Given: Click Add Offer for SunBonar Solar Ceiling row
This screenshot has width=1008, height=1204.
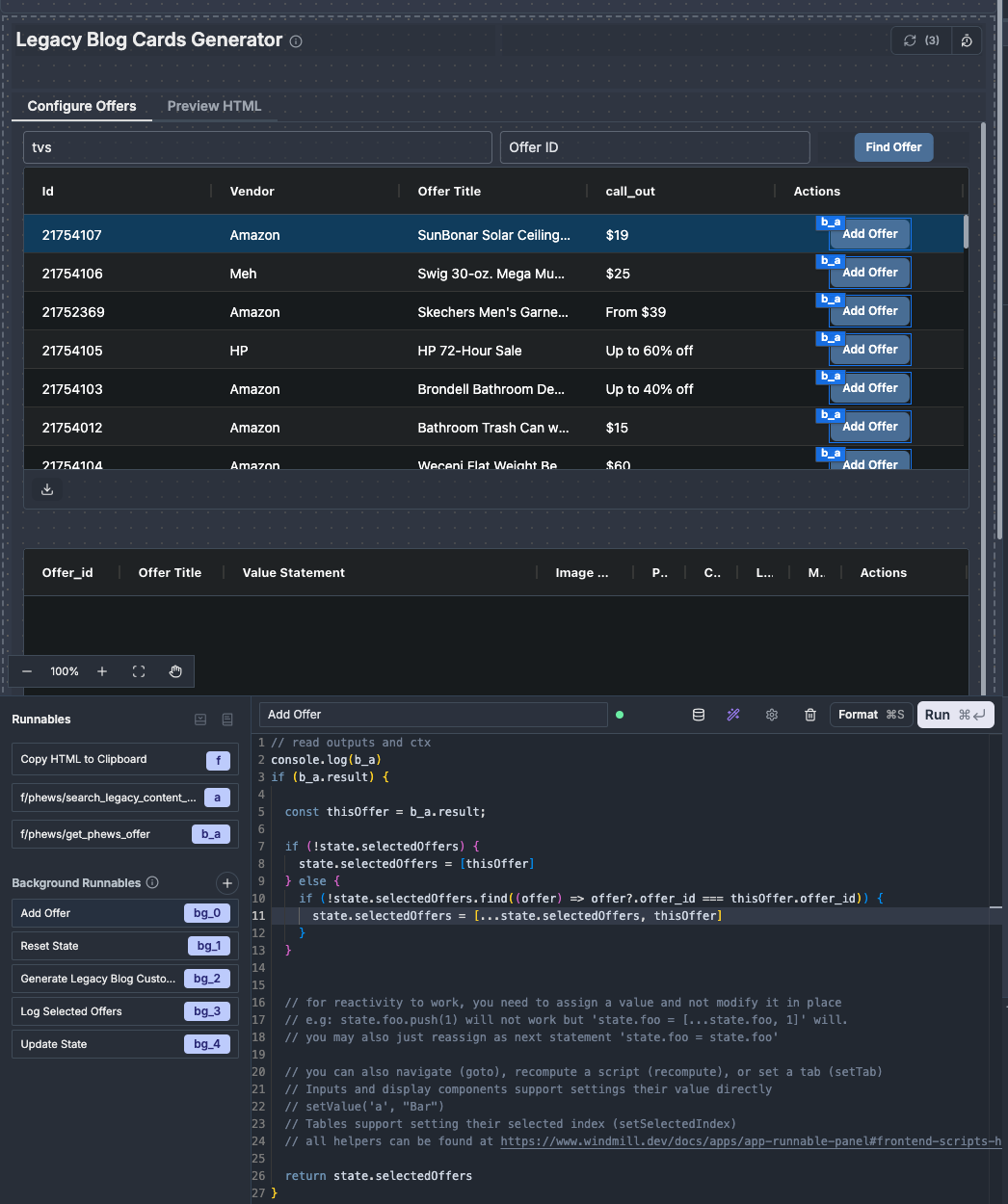Looking at the screenshot, I should pos(870,234).
